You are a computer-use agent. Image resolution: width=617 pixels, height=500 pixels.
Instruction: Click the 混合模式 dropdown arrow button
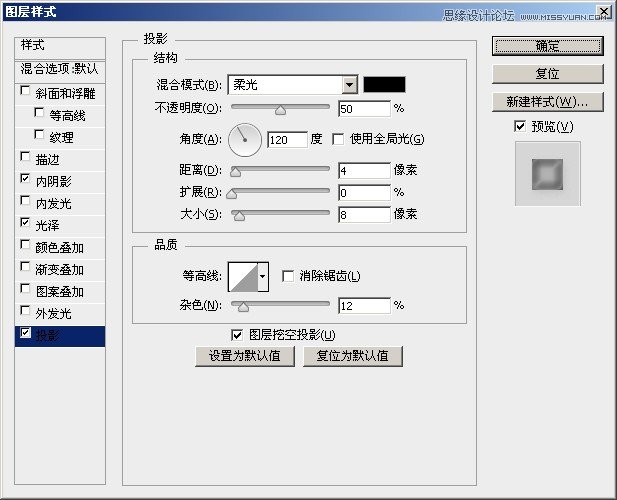click(349, 85)
